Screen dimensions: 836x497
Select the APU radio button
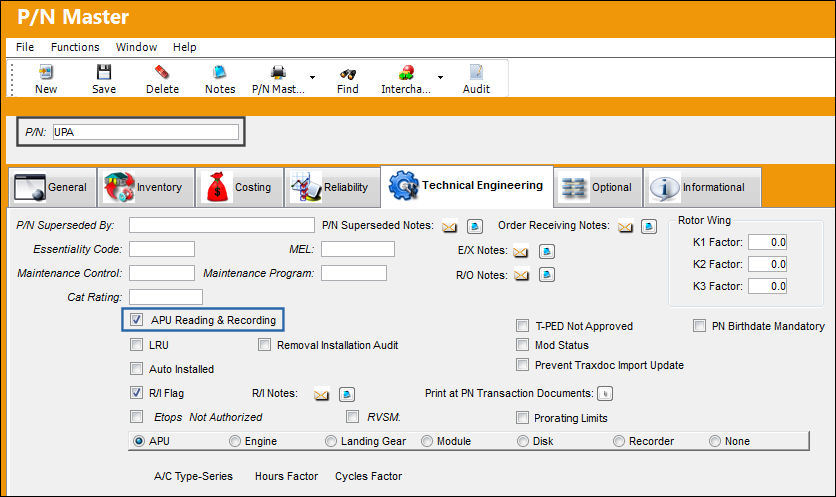coord(139,441)
